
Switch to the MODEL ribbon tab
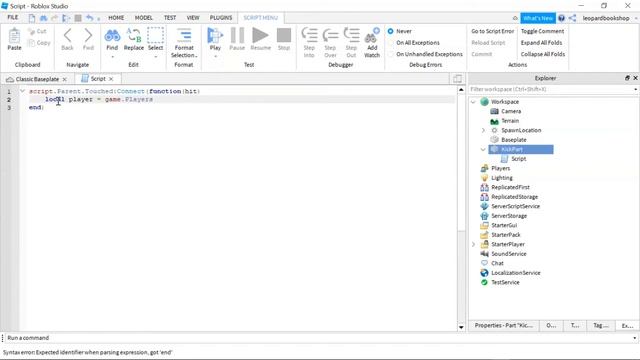pos(144,18)
